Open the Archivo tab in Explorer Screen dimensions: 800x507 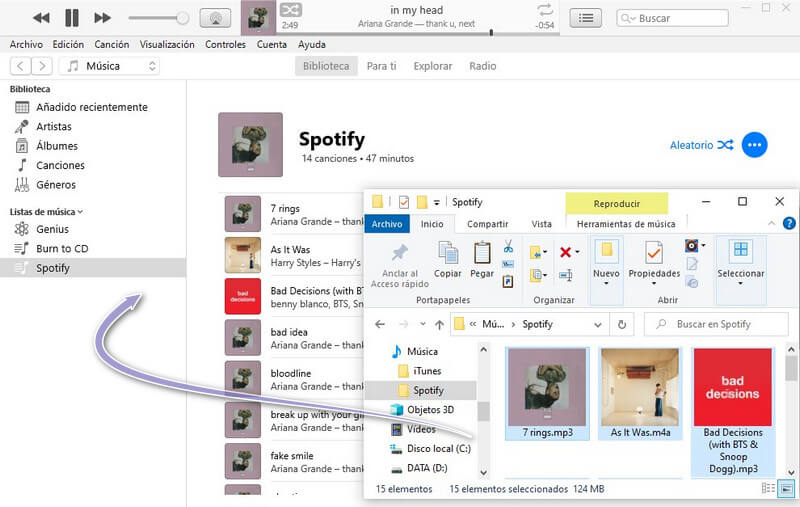387,224
